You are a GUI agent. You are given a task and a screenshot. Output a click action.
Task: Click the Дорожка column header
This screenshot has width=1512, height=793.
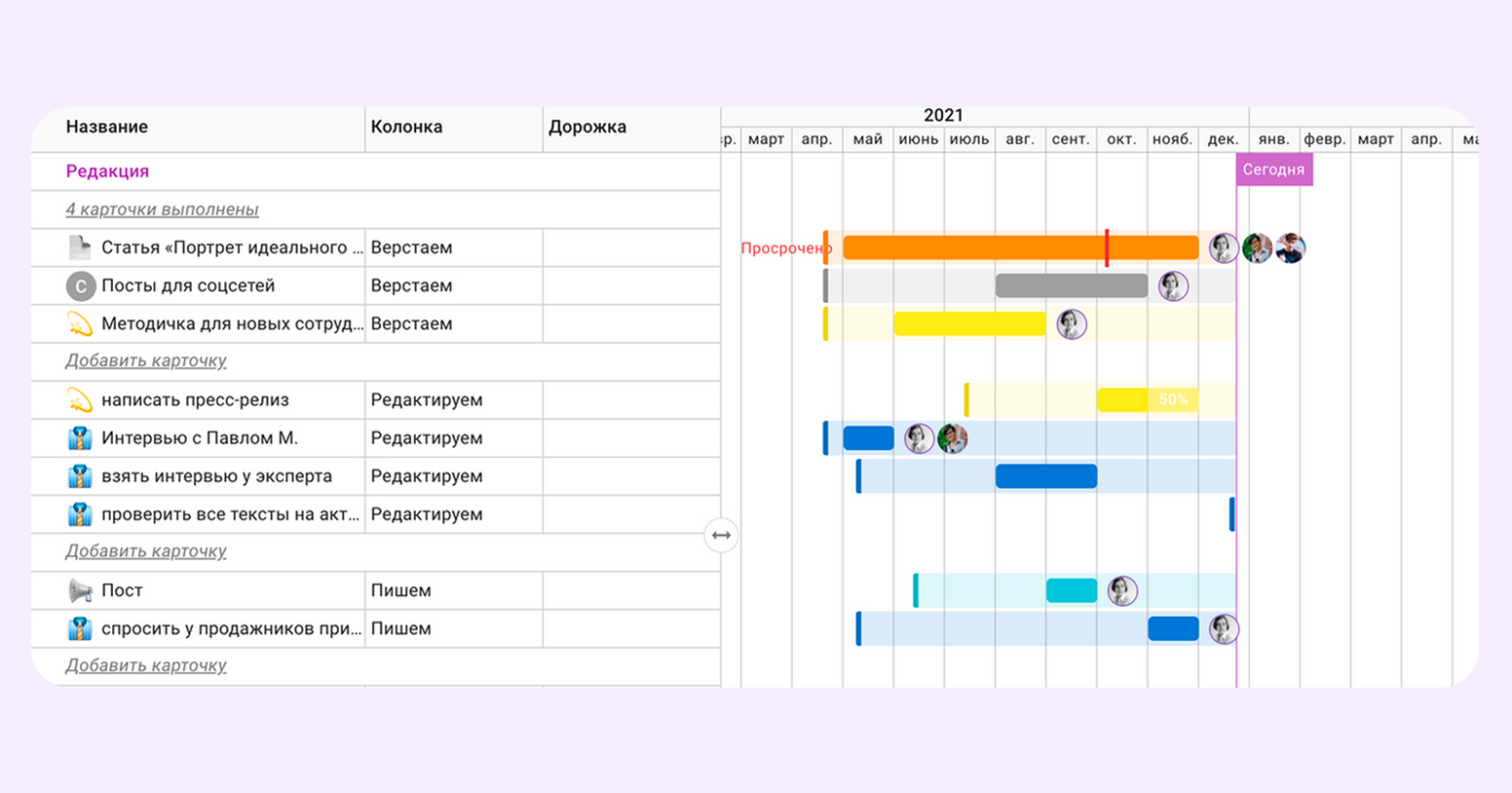(587, 127)
